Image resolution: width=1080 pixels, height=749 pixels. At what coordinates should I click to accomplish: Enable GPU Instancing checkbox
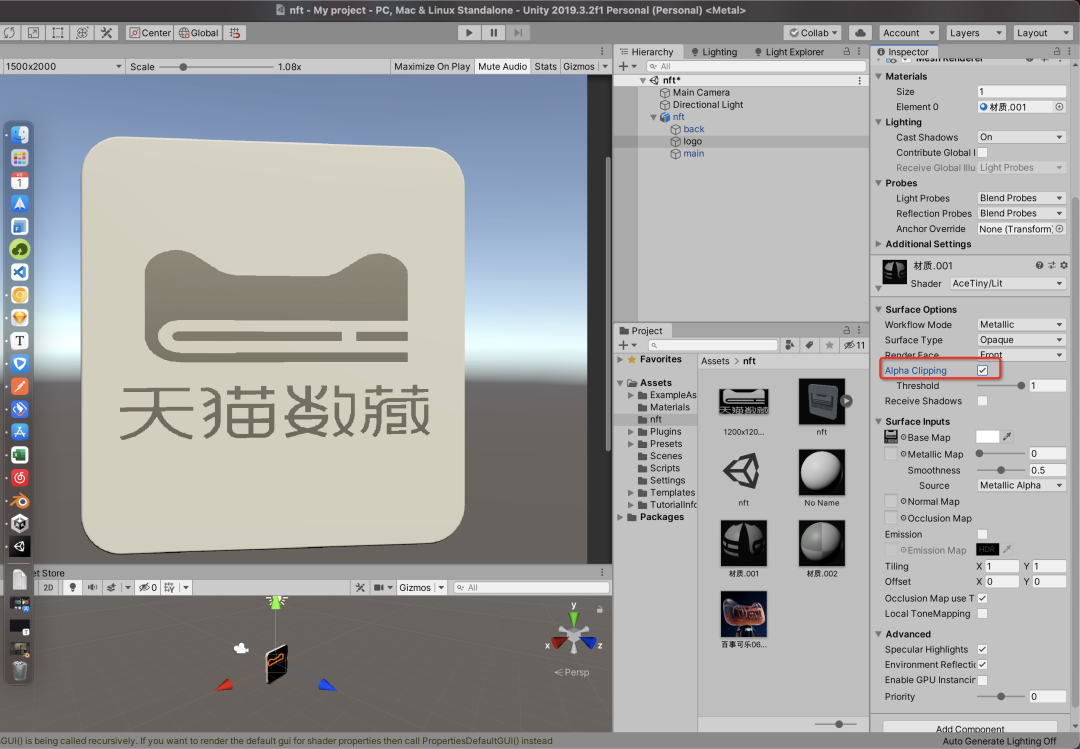(x=983, y=680)
